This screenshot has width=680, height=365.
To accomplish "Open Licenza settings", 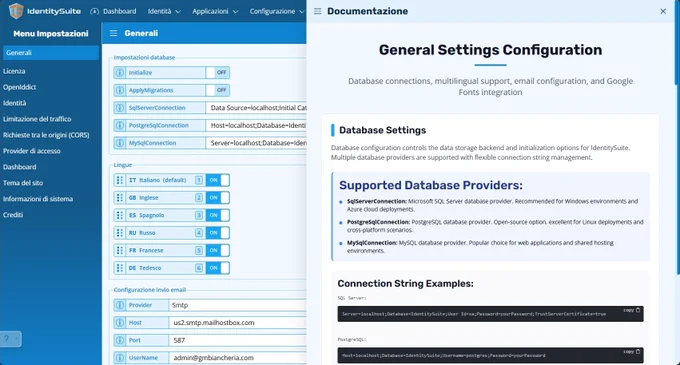I will (14, 71).
